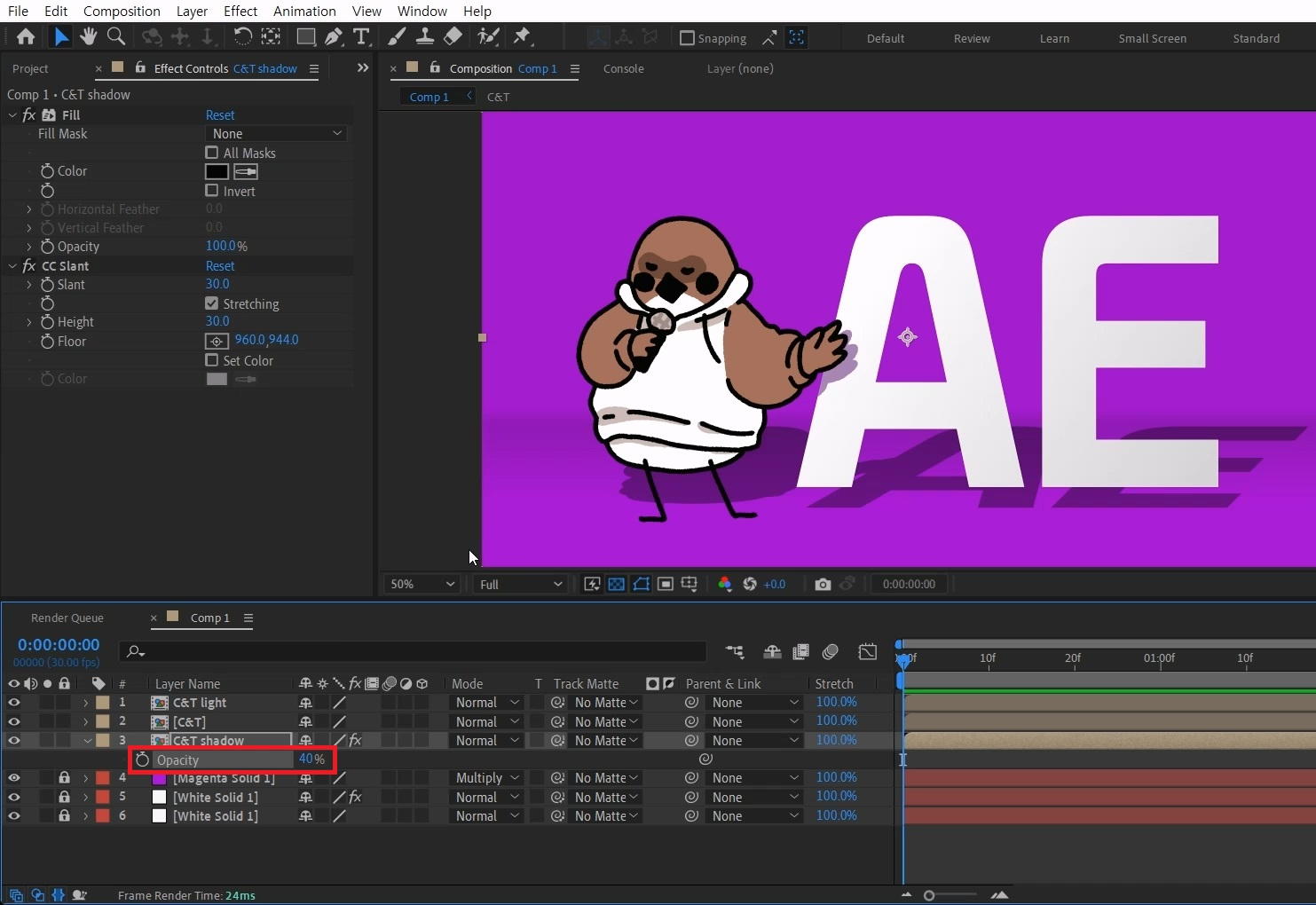
Task: Open the Fill color black swatch
Action: [217, 171]
